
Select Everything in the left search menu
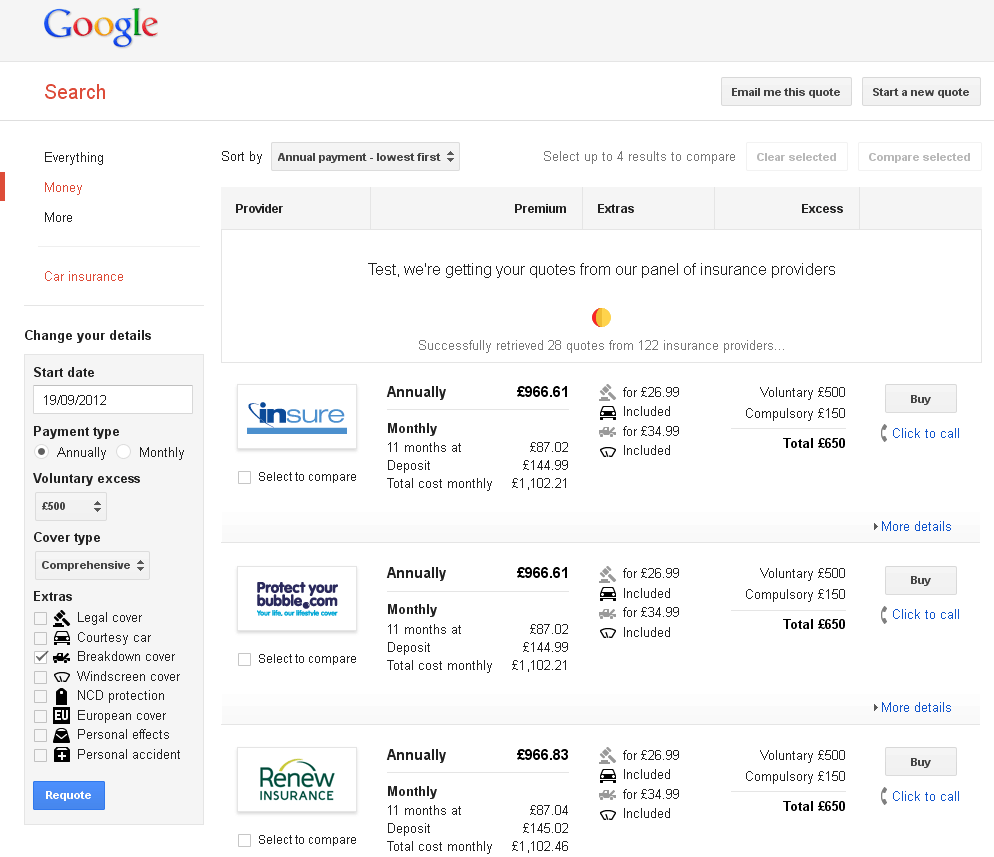[74, 157]
